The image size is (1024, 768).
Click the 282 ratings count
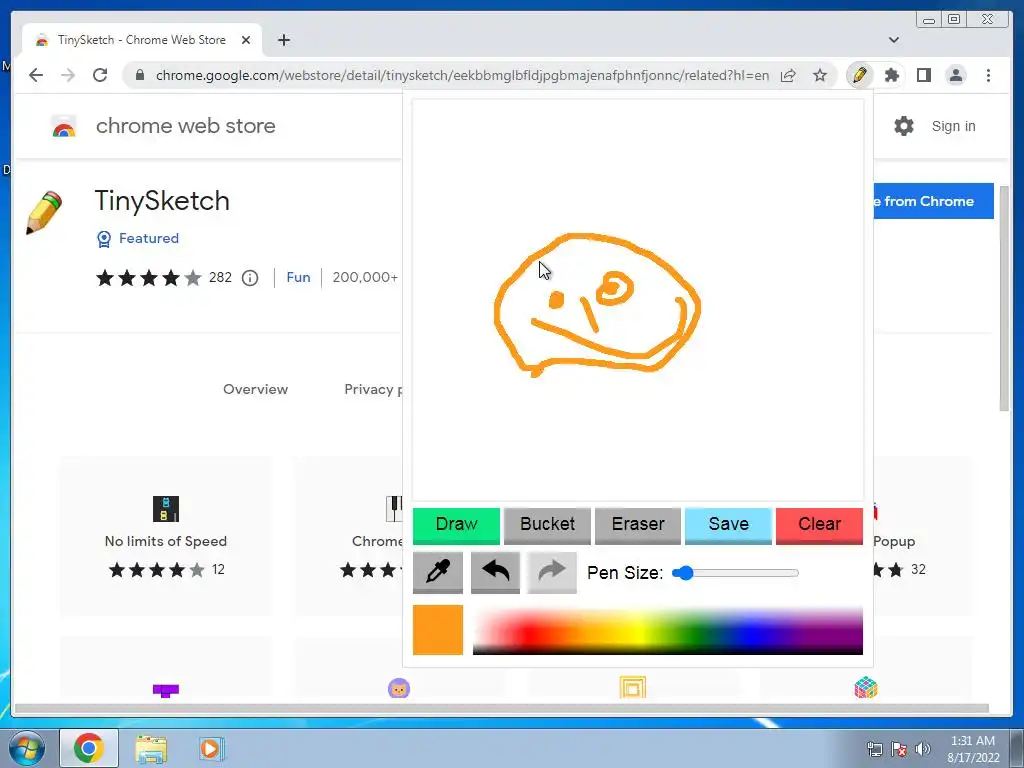click(x=220, y=278)
